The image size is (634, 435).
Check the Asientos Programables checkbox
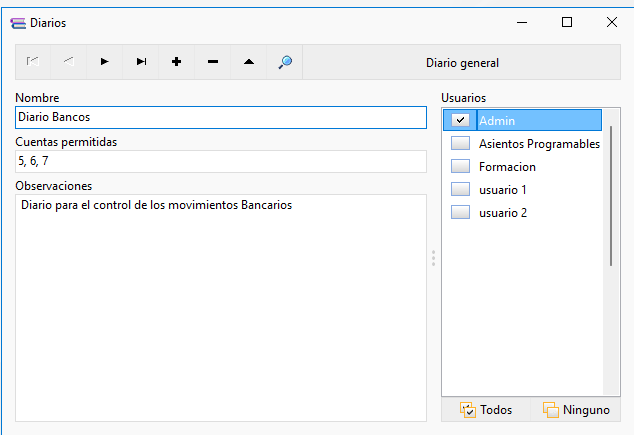[460, 143]
